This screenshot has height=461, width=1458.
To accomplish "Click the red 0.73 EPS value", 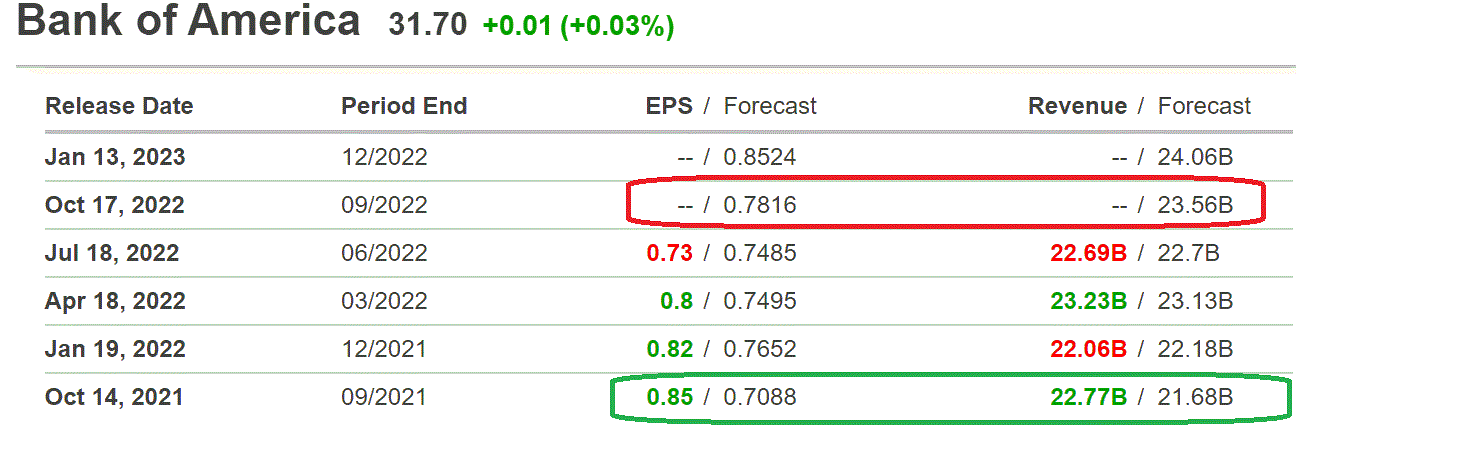I will (x=670, y=253).
